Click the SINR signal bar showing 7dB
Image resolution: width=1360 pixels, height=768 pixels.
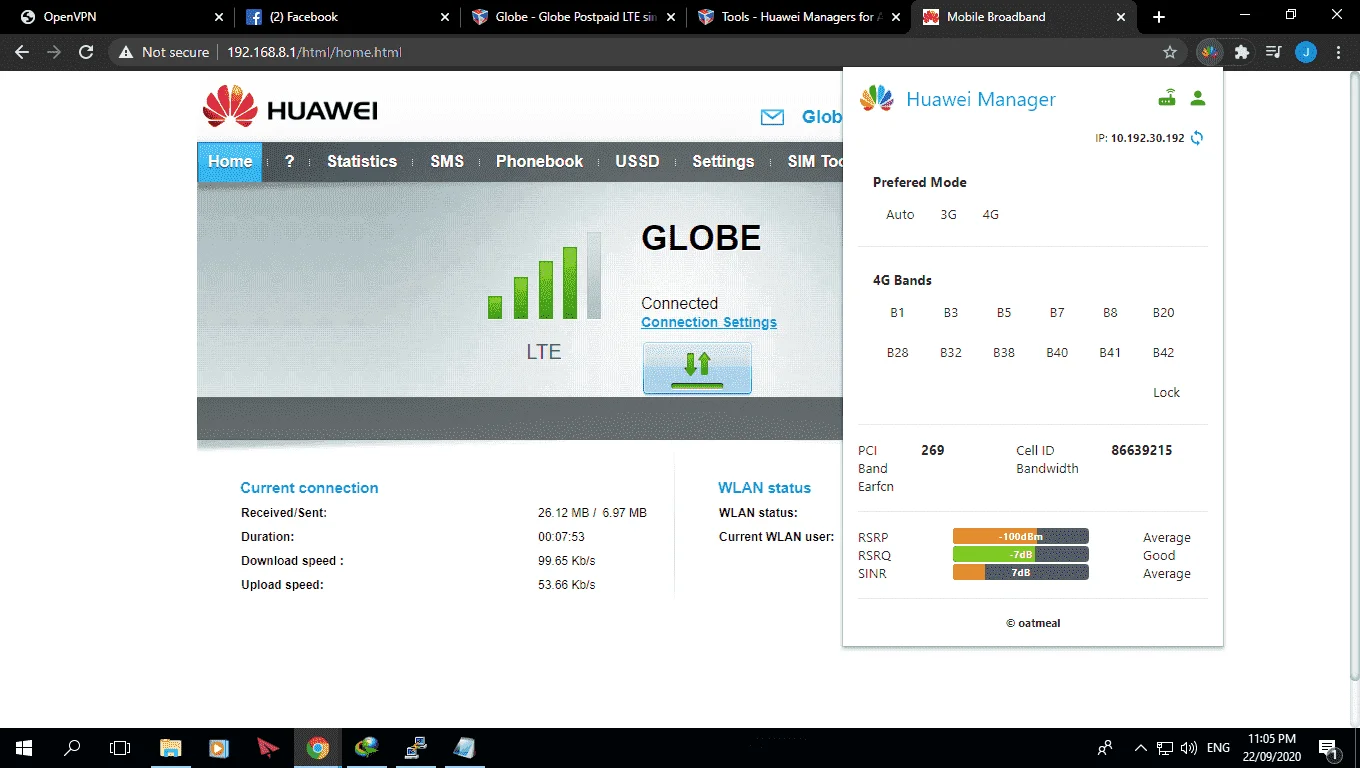pos(1021,573)
